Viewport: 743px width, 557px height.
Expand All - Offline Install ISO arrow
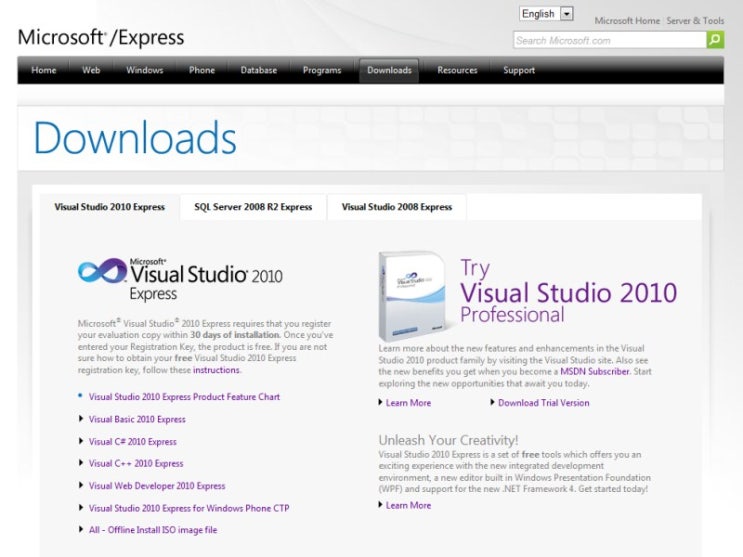pyautogui.click(x=81, y=530)
